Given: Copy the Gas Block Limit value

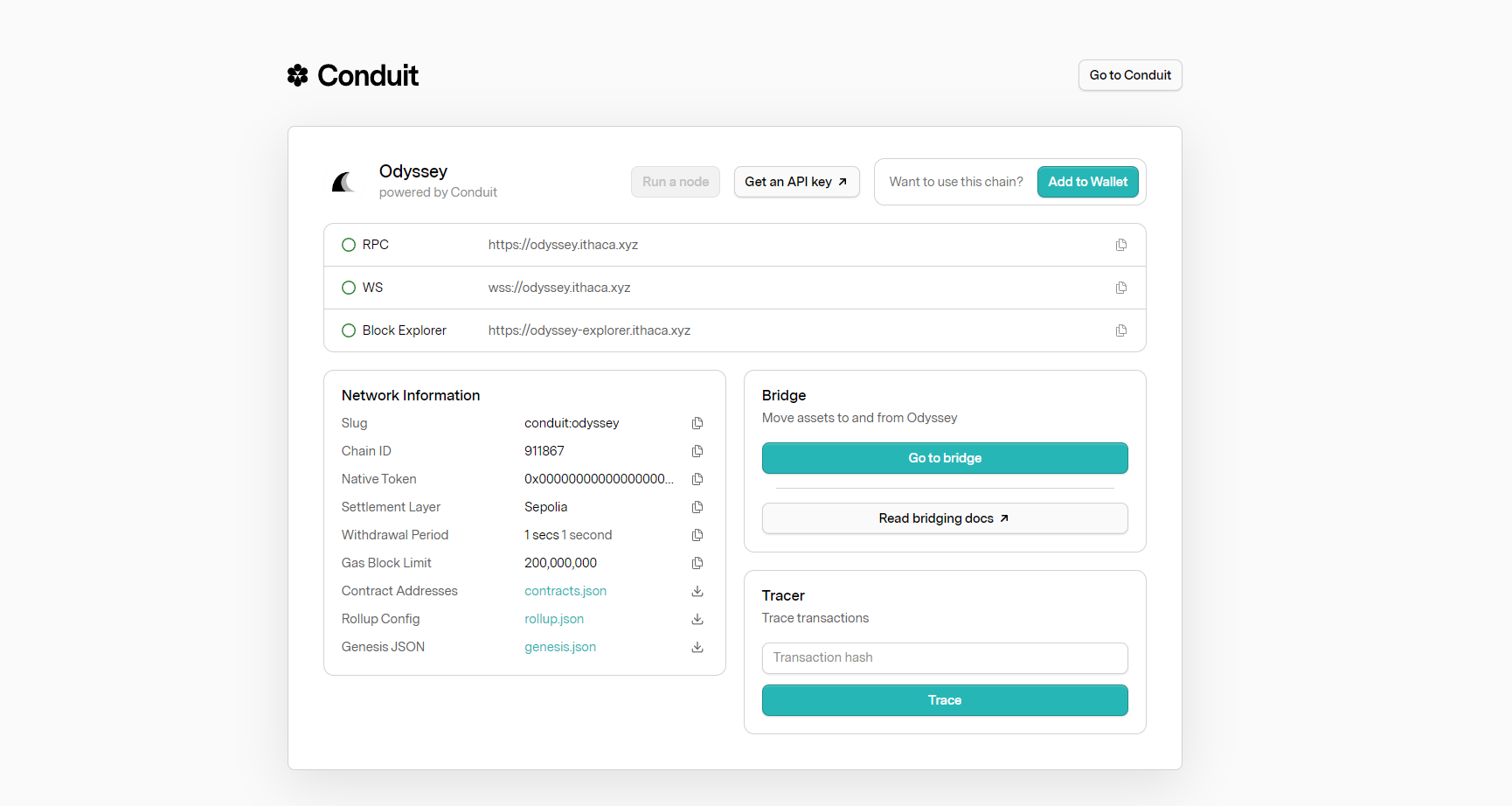Looking at the screenshot, I should point(697,563).
